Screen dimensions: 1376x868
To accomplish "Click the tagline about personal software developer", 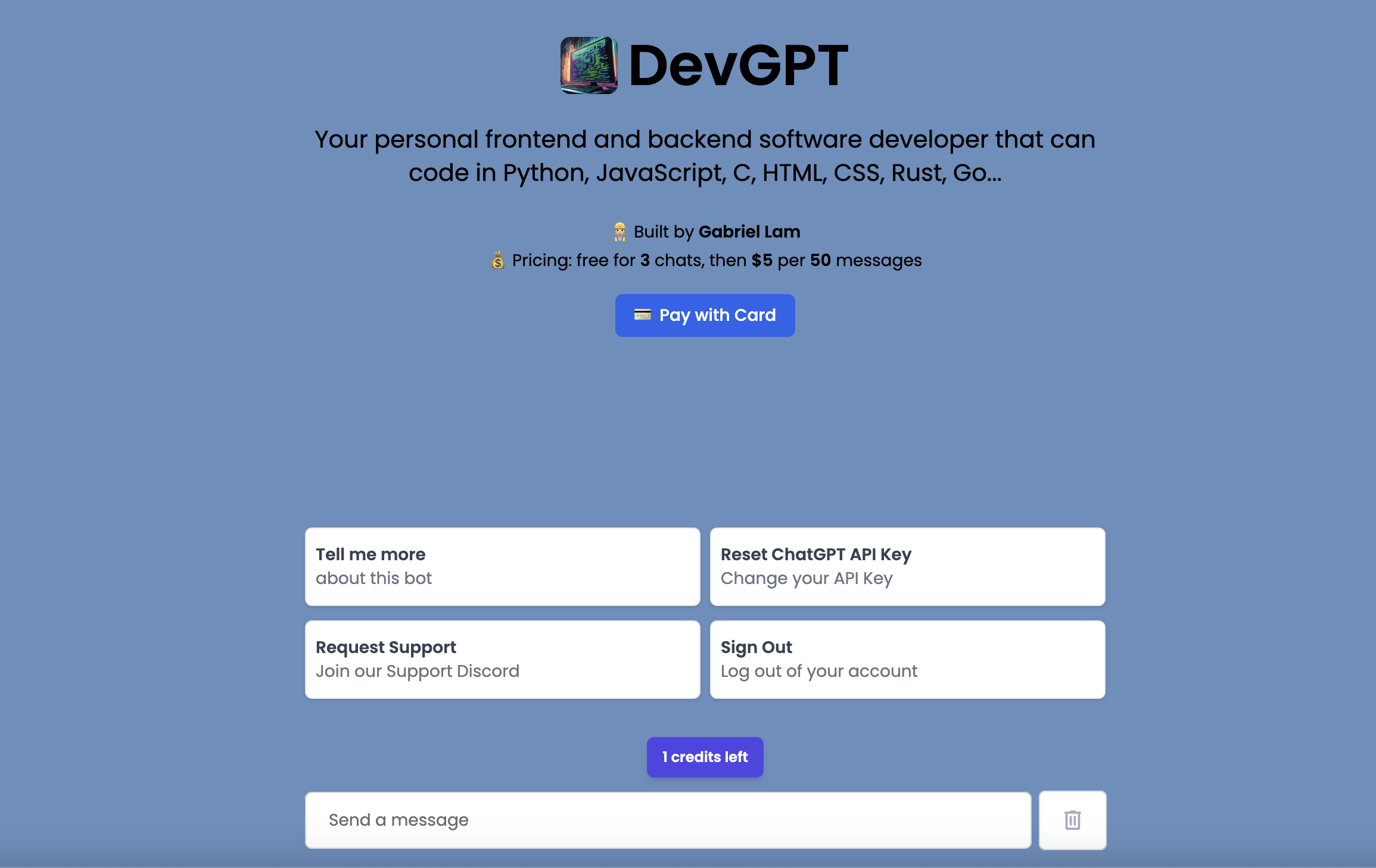I will click(x=705, y=156).
